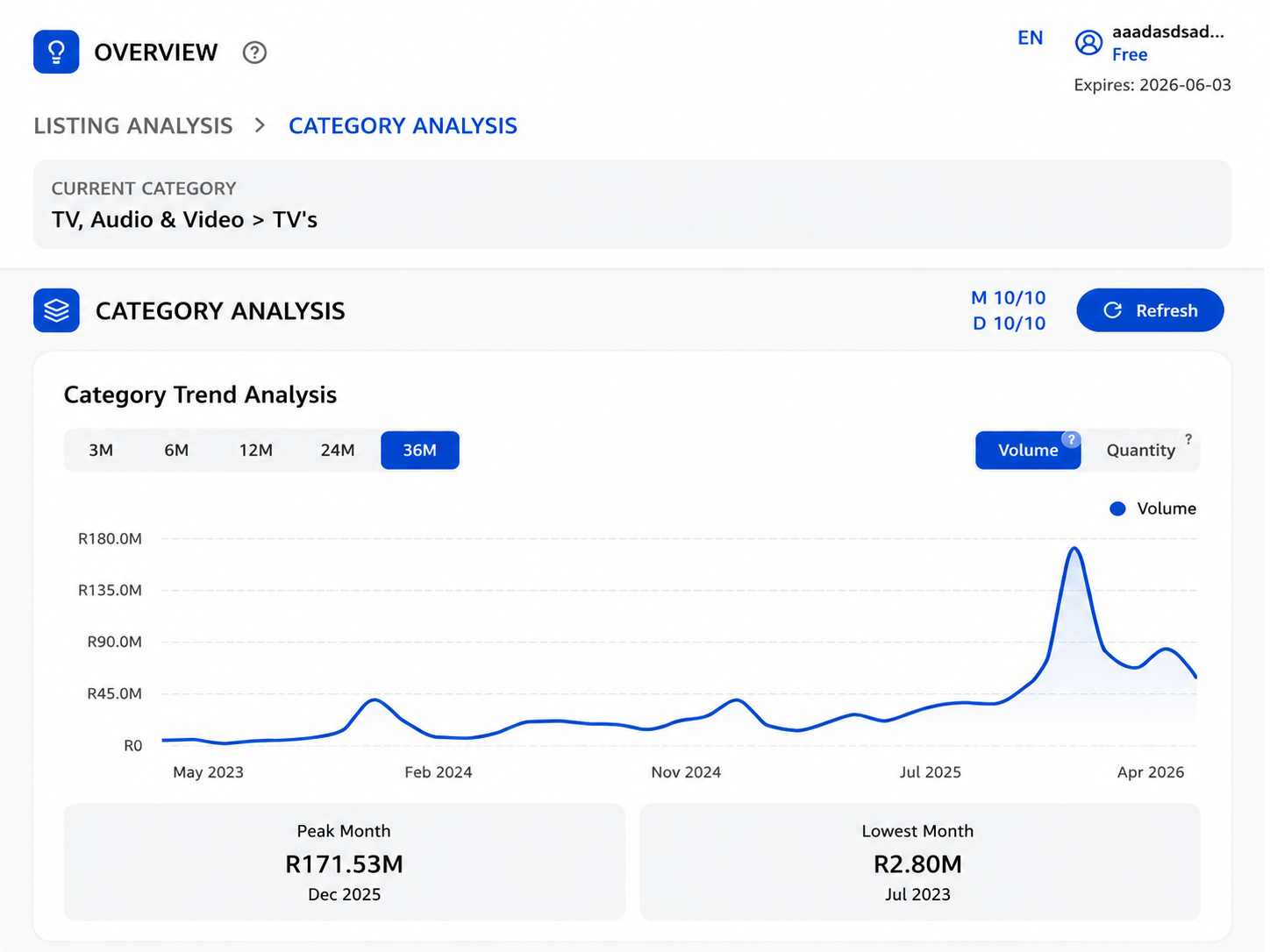1270x952 pixels.
Task: Click the breadcrumb chevron separator
Action: click(260, 125)
